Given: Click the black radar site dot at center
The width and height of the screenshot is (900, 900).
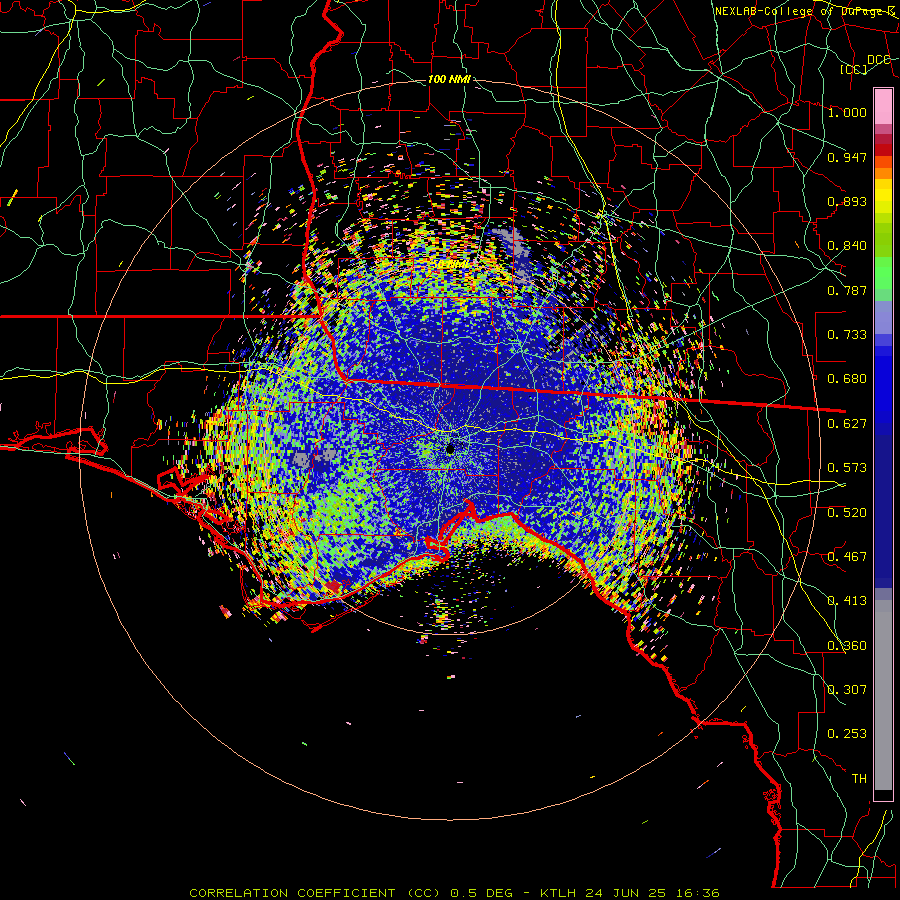Looking at the screenshot, I should click(x=451, y=448).
